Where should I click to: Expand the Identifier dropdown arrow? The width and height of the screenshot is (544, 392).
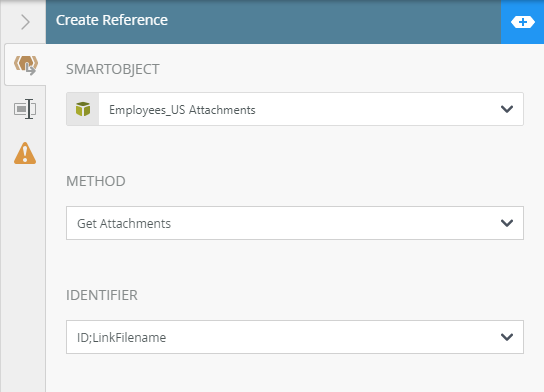(x=507, y=337)
